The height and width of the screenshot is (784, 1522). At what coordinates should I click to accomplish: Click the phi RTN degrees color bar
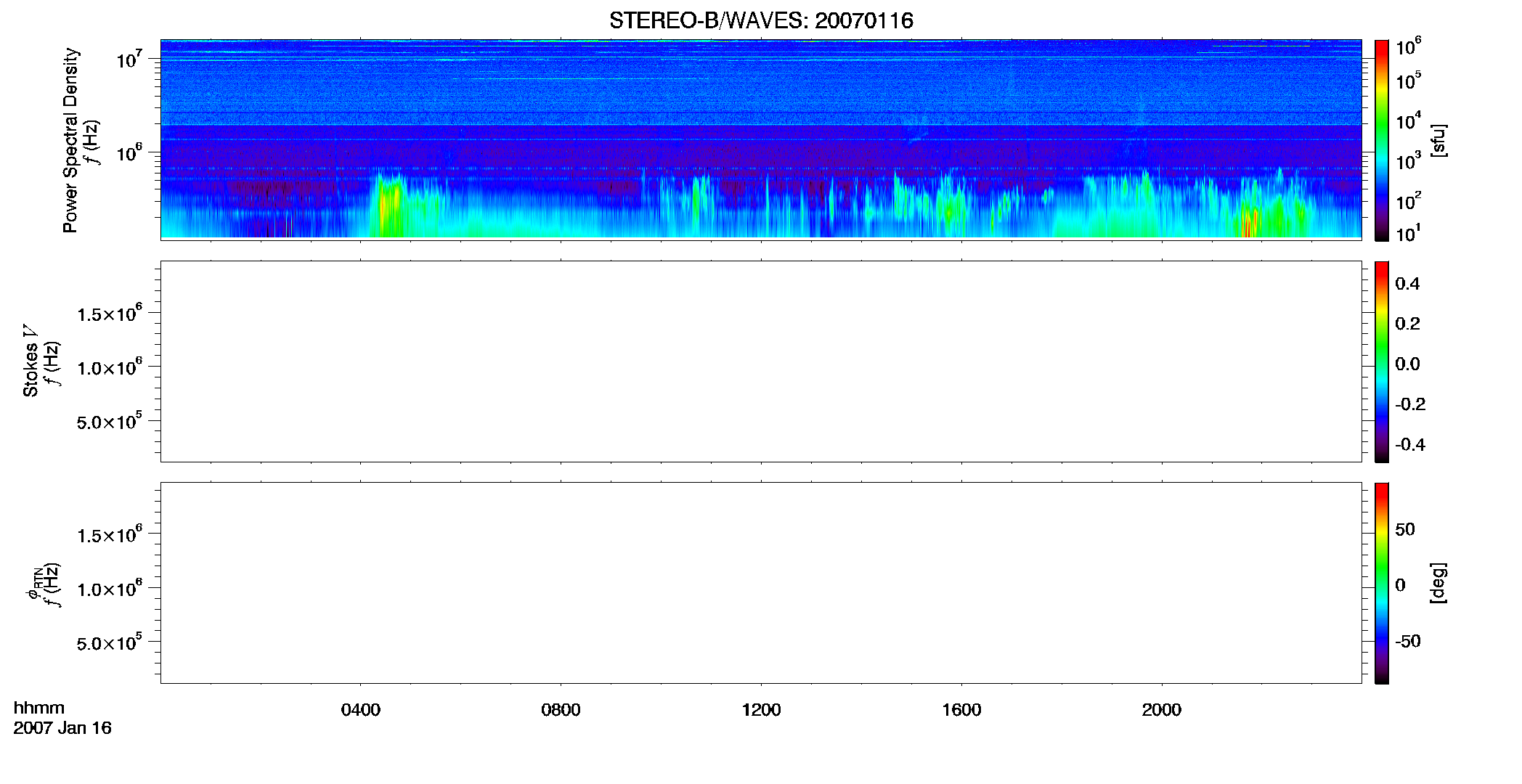(1381, 583)
